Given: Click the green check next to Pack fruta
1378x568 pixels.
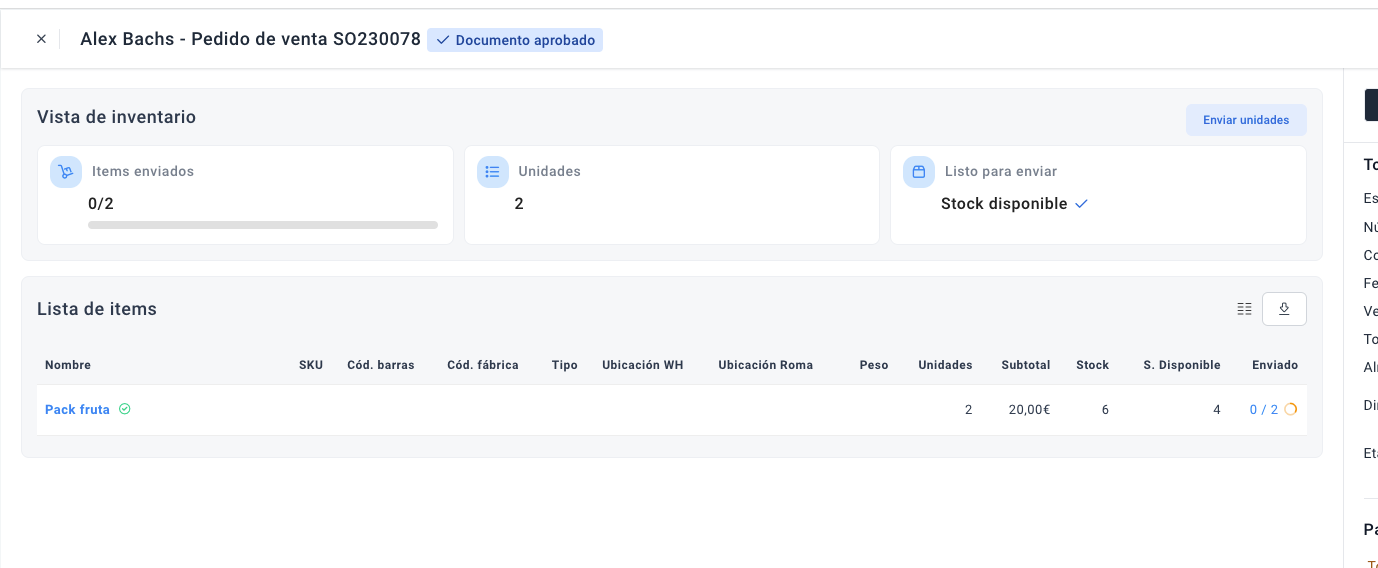Looking at the screenshot, I should 125,409.
